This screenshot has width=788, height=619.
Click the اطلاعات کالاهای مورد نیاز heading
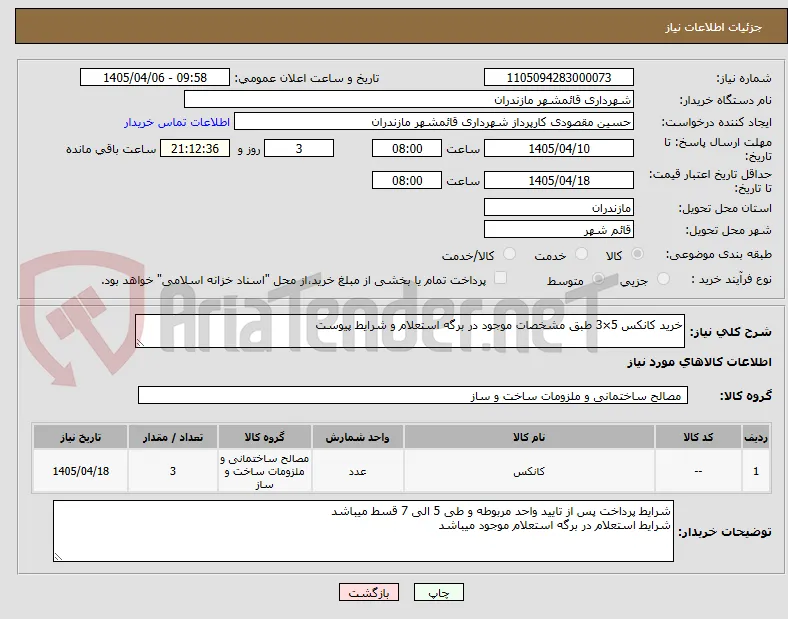pyautogui.click(x=699, y=362)
